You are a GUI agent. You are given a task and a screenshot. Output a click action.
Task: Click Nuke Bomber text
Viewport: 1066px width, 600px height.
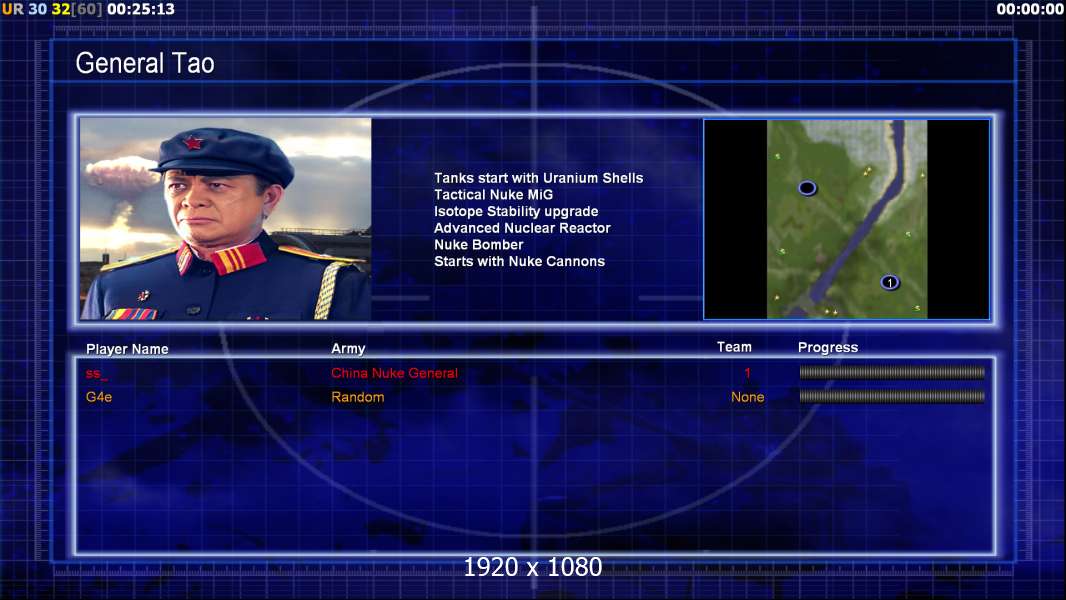click(x=479, y=245)
